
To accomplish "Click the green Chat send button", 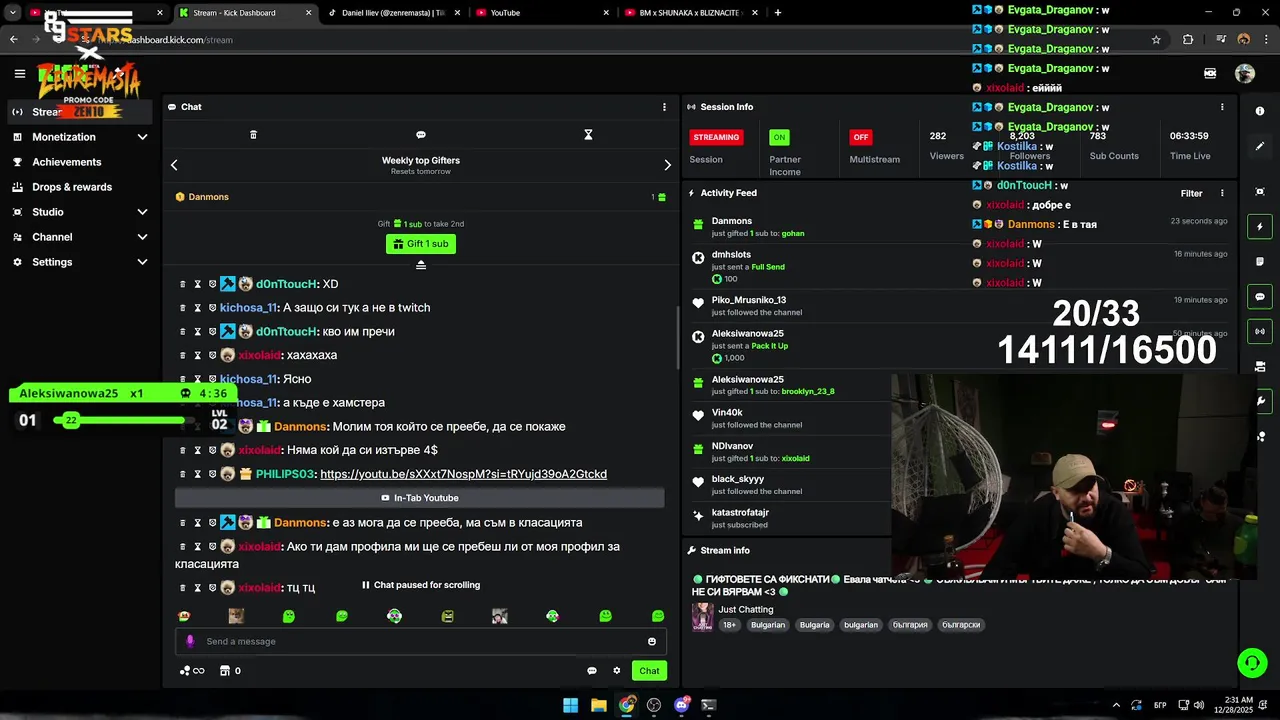I will (650, 671).
